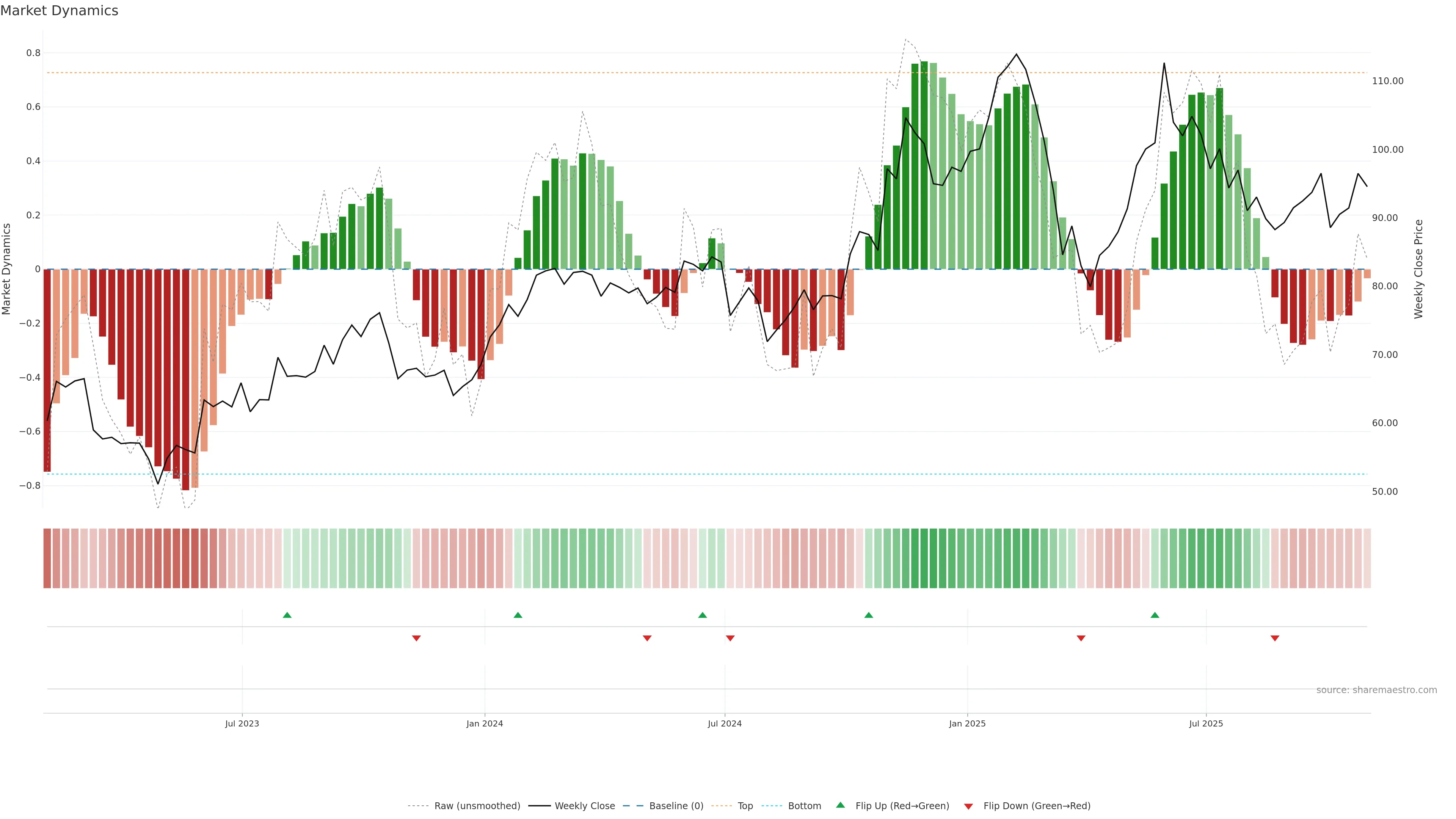Click the Jul 2025 x-axis label
Screen dimensions: 1456x819
[1206, 723]
